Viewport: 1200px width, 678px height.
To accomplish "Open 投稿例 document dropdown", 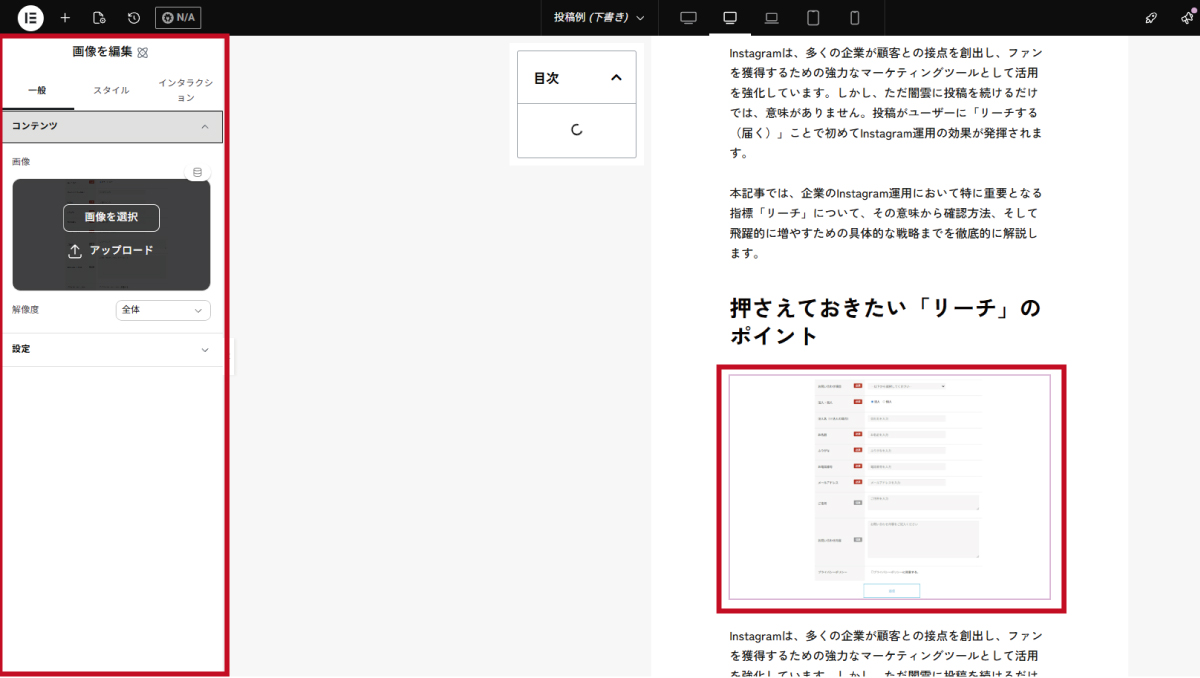I will pos(599,18).
